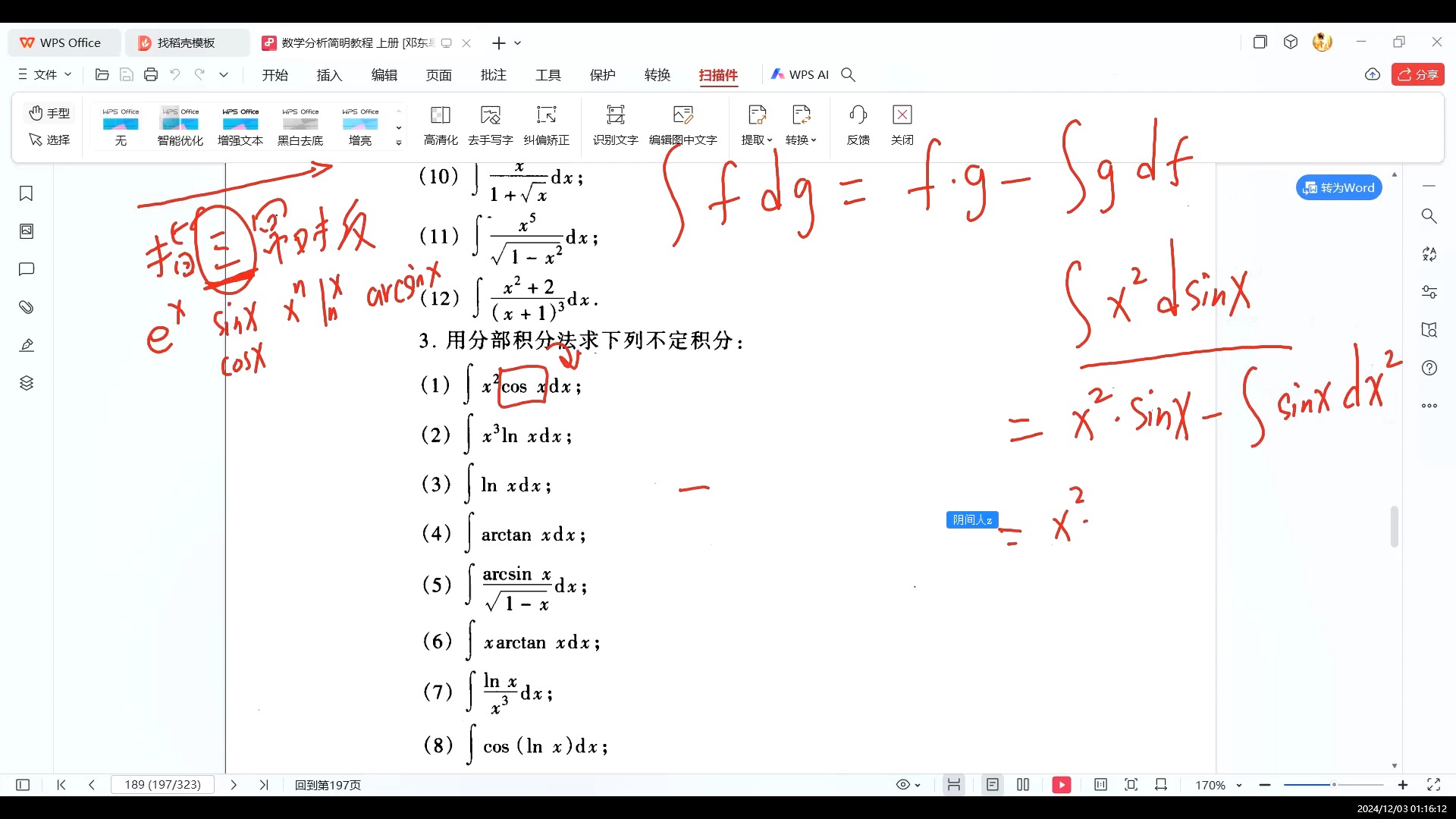
Task: Click the 纠偏矫正 deskew correction icon
Action: tap(546, 115)
